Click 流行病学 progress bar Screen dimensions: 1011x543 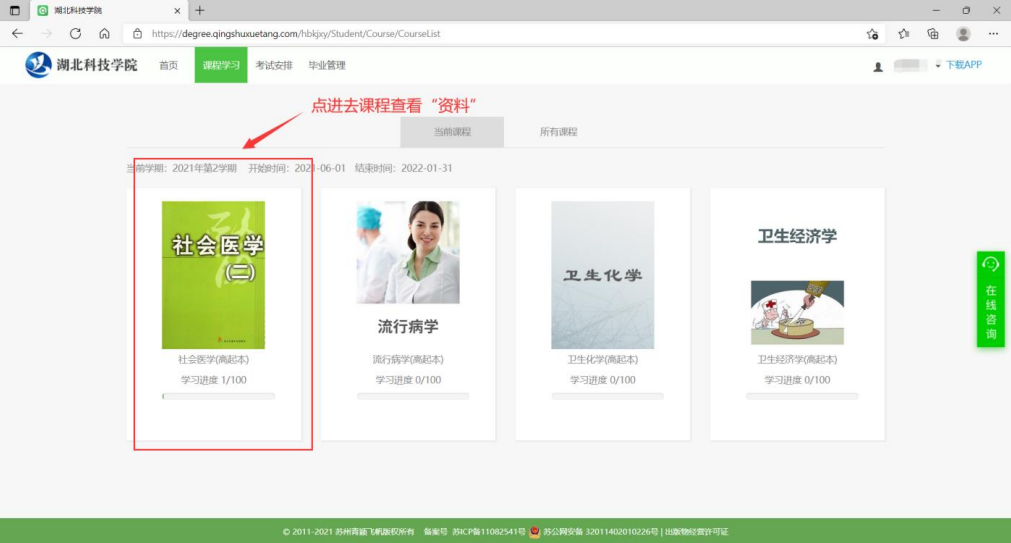(413, 396)
